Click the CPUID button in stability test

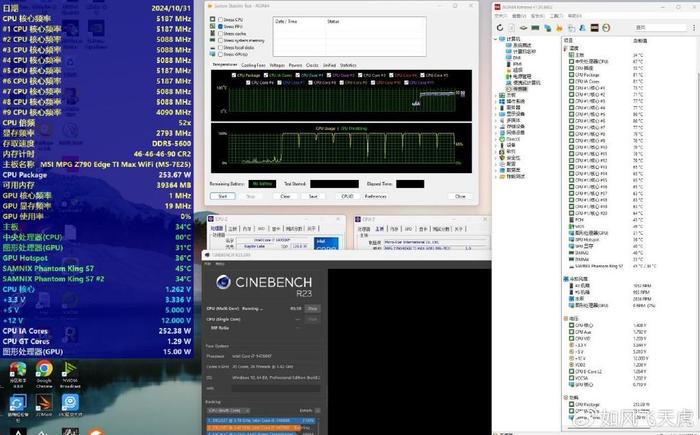[x=347, y=196]
